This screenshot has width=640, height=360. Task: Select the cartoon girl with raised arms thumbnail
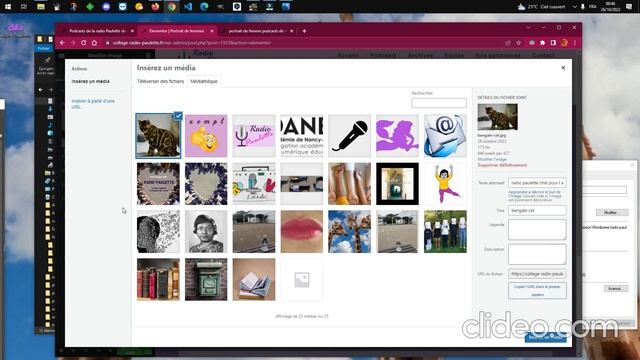445,184
